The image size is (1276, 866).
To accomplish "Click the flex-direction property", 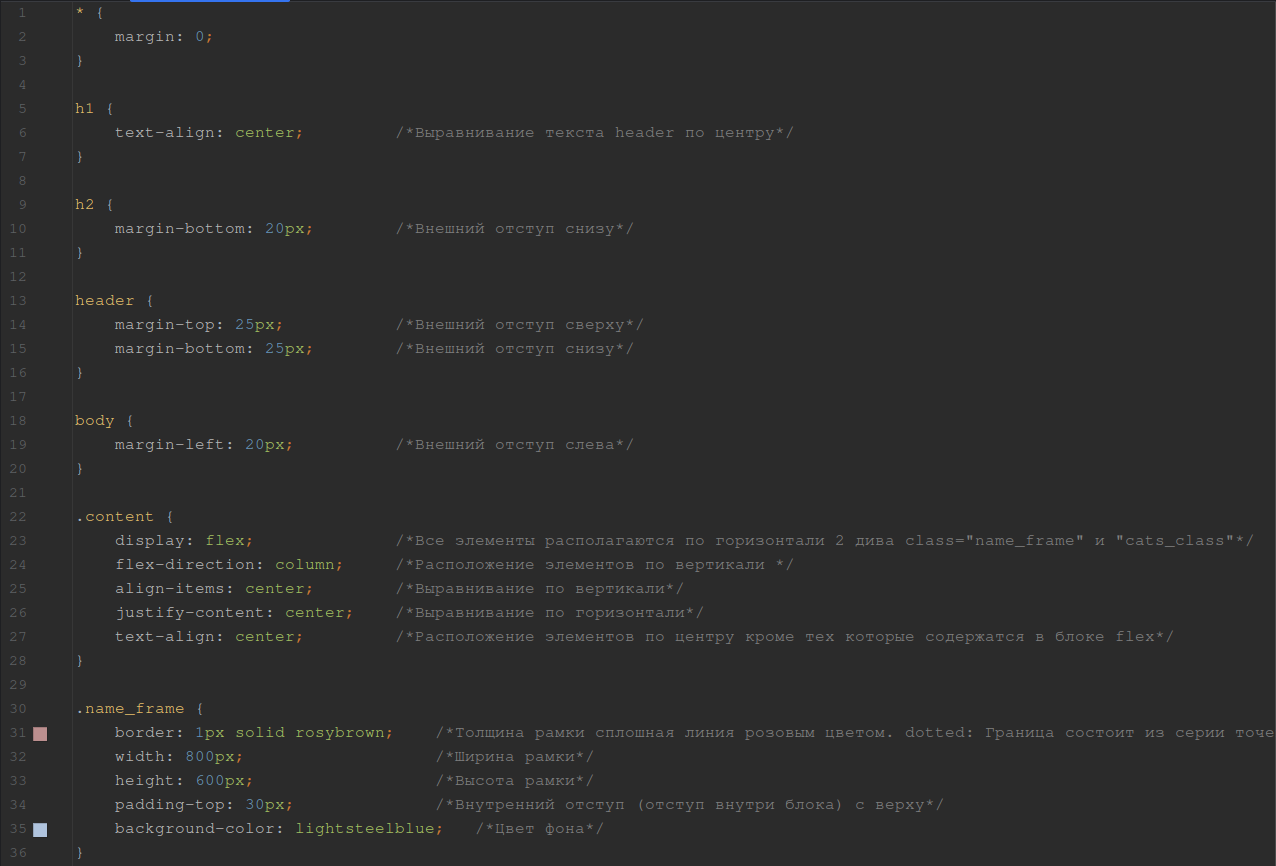I will coord(184,565).
